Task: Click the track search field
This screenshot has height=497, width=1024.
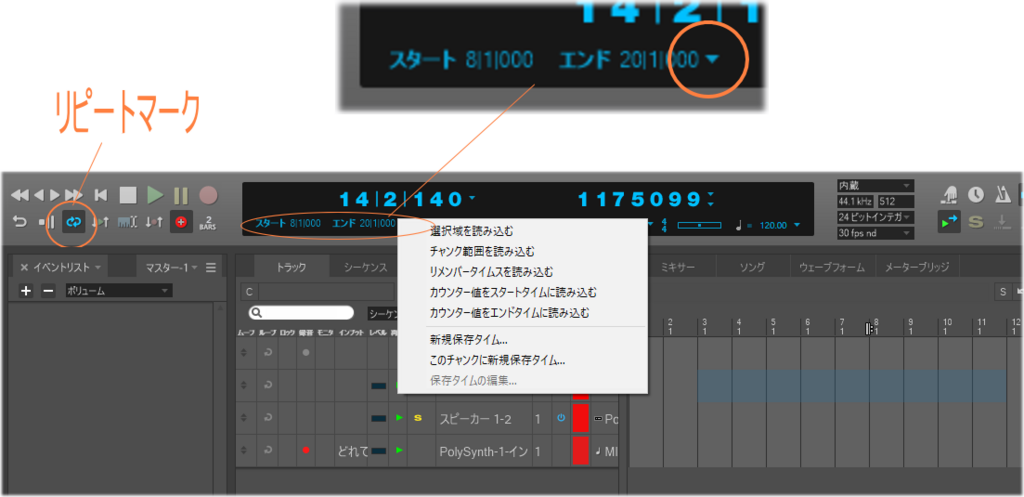Action: click(301, 313)
